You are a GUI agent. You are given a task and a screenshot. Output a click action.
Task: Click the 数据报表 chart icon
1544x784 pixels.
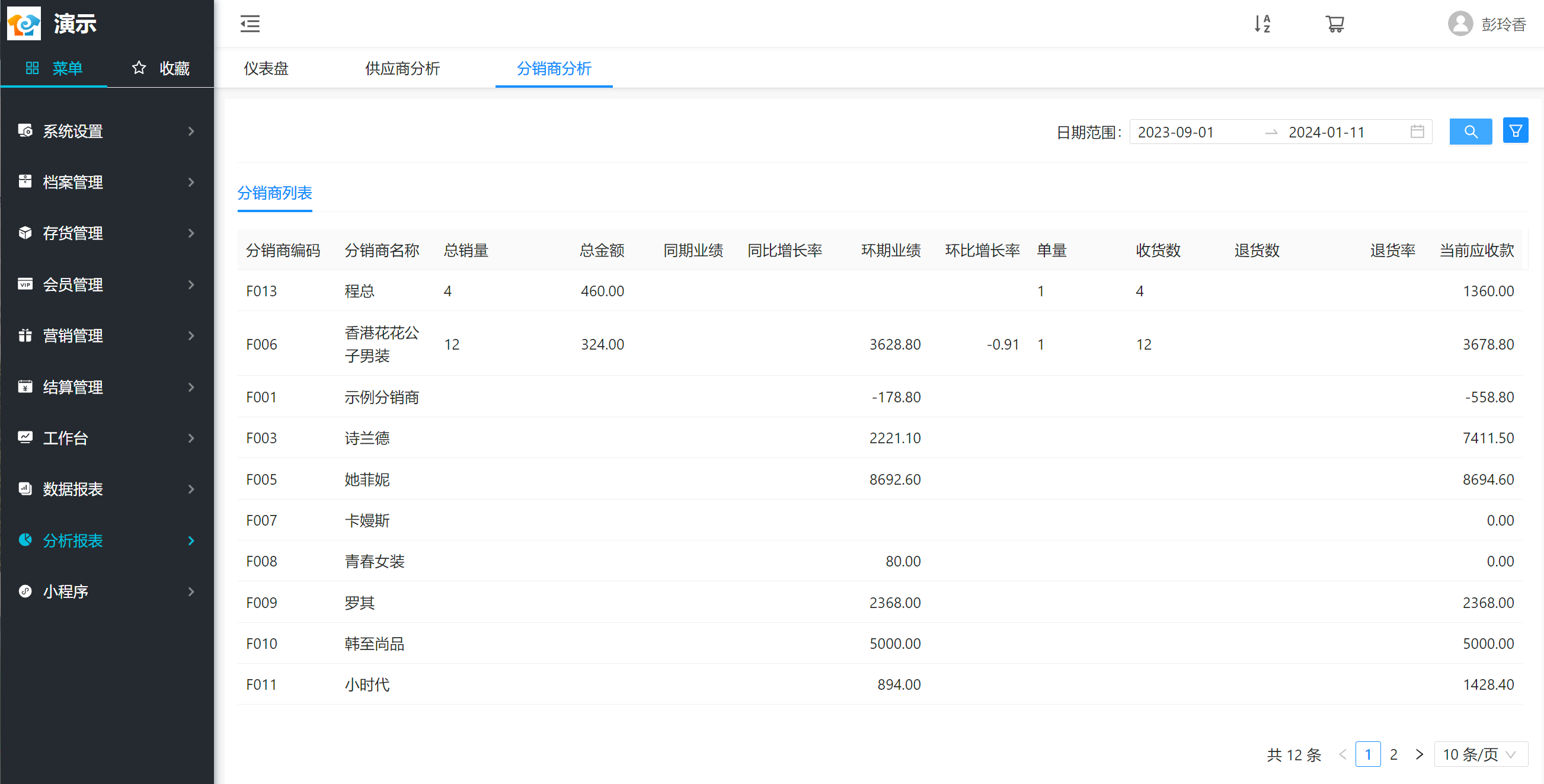click(x=25, y=488)
